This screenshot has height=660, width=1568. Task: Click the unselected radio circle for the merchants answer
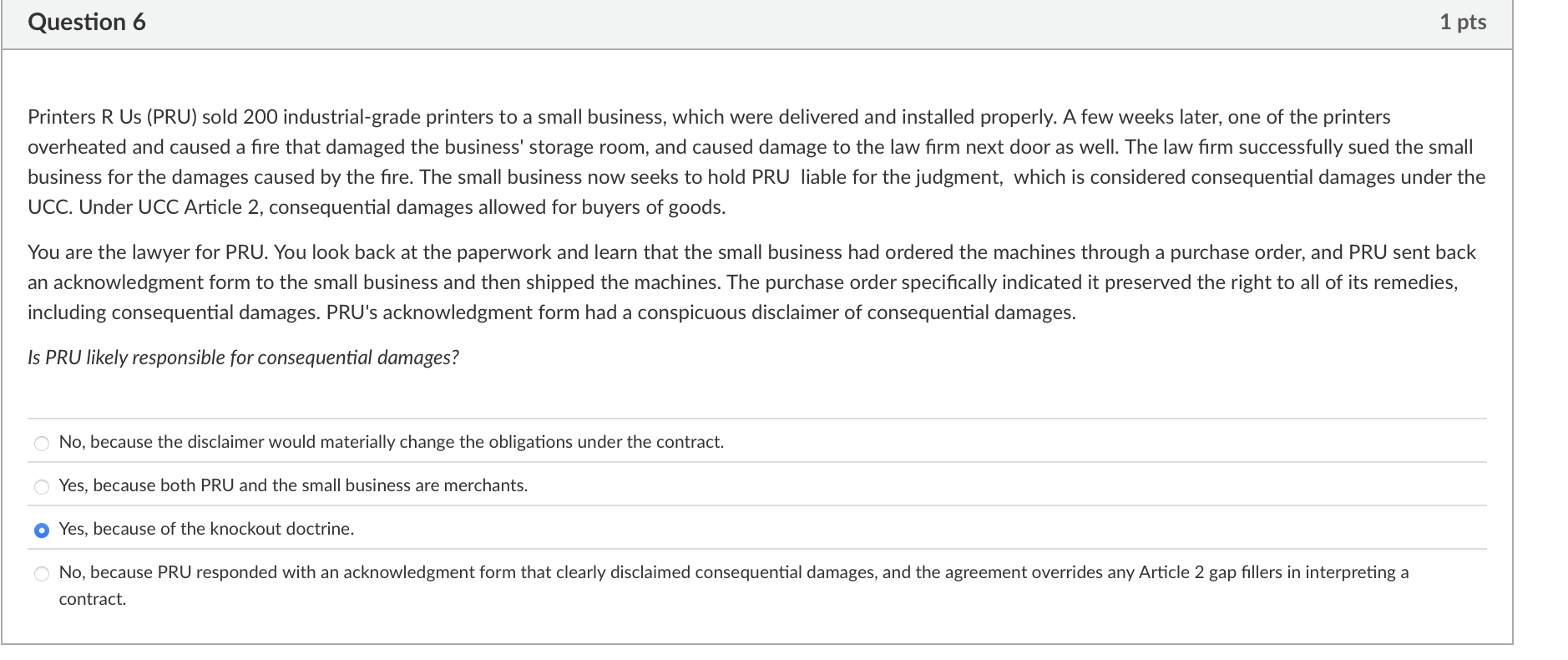point(41,486)
